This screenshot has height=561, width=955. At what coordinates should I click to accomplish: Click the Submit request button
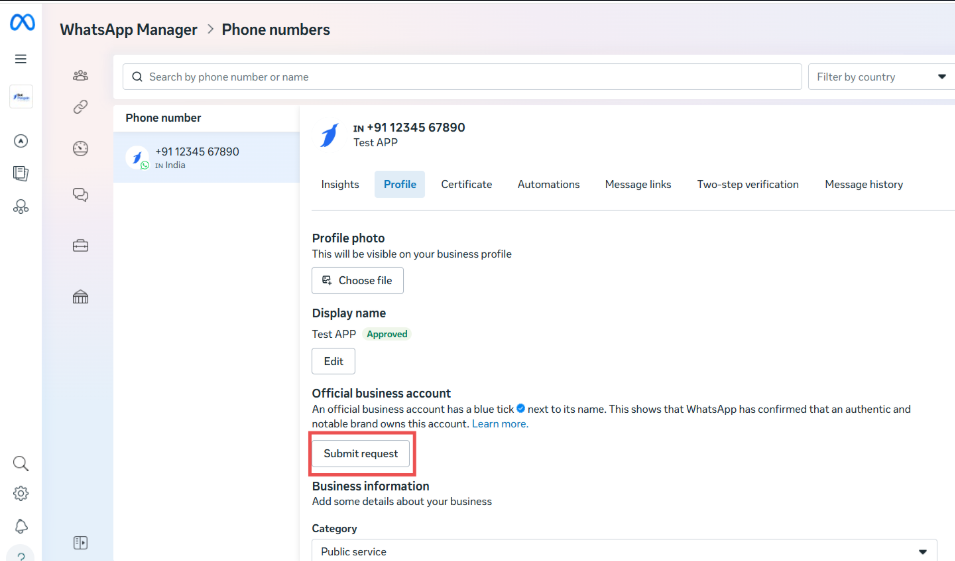coord(361,454)
